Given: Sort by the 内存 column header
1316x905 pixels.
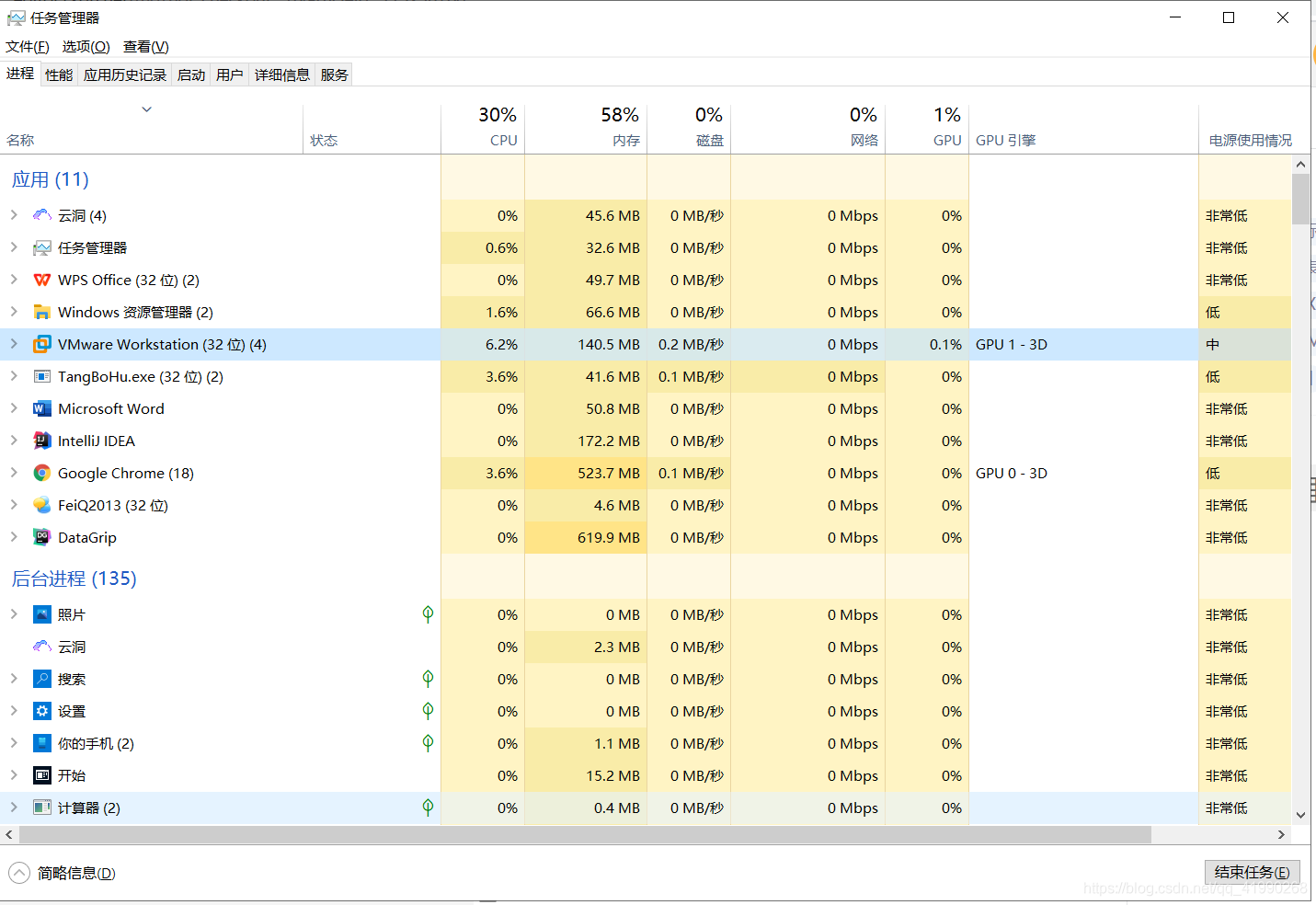Looking at the screenshot, I should (586, 129).
